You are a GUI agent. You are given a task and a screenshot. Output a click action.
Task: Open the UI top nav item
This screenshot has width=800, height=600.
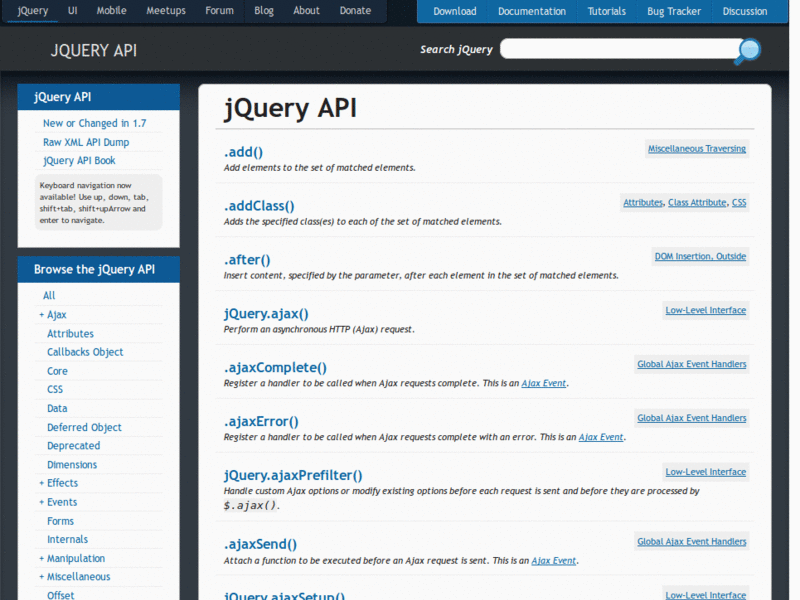[x=72, y=11]
